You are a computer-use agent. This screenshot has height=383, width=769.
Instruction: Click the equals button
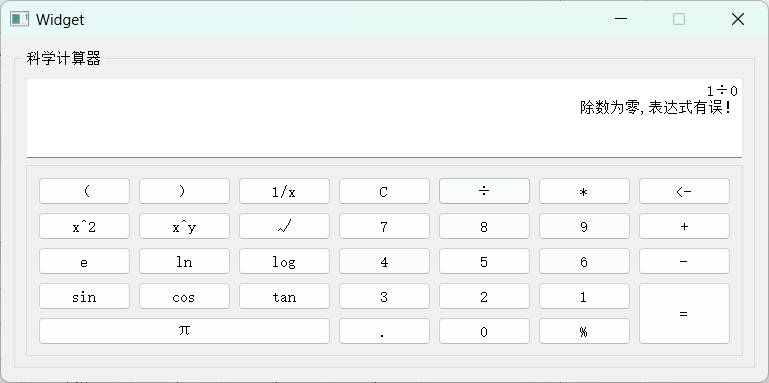tap(684, 313)
